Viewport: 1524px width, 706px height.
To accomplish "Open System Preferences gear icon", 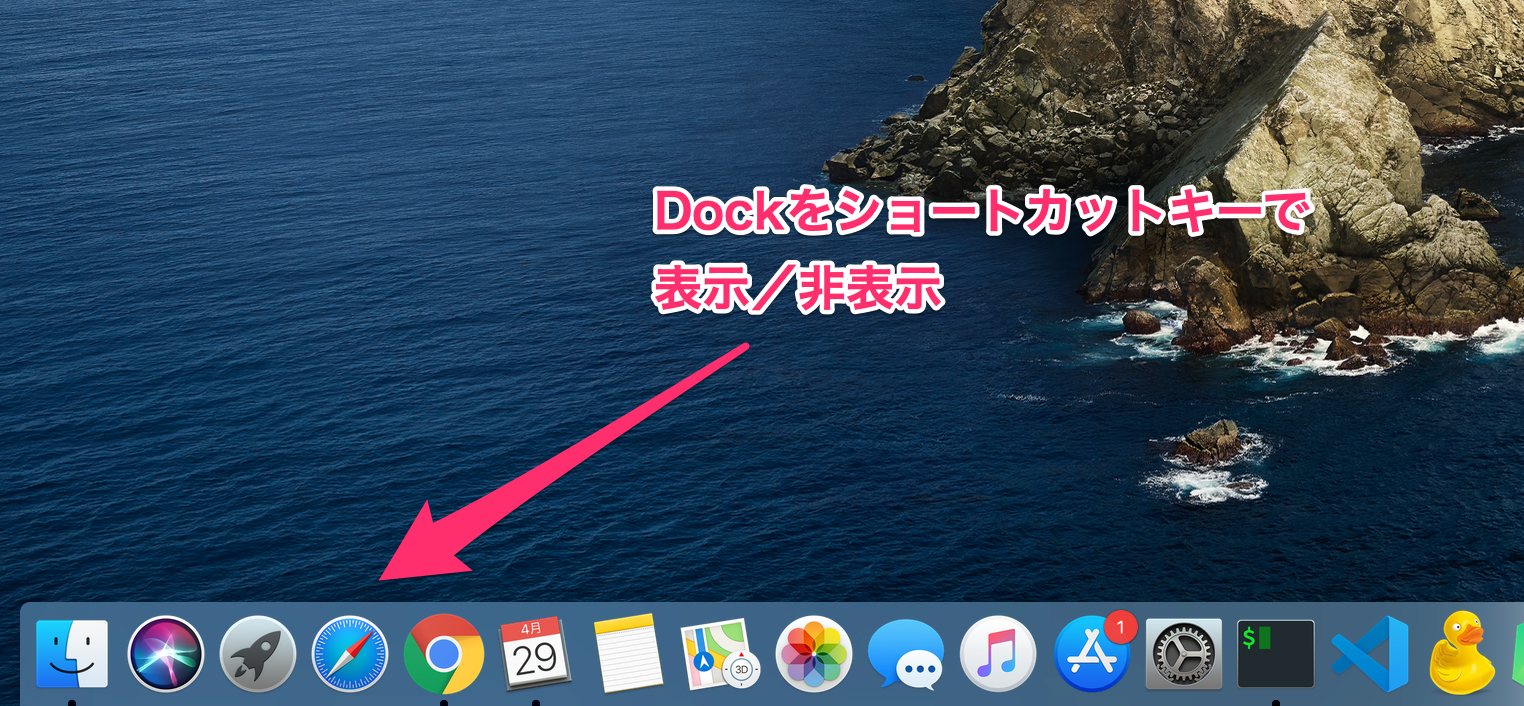I will [1184, 654].
